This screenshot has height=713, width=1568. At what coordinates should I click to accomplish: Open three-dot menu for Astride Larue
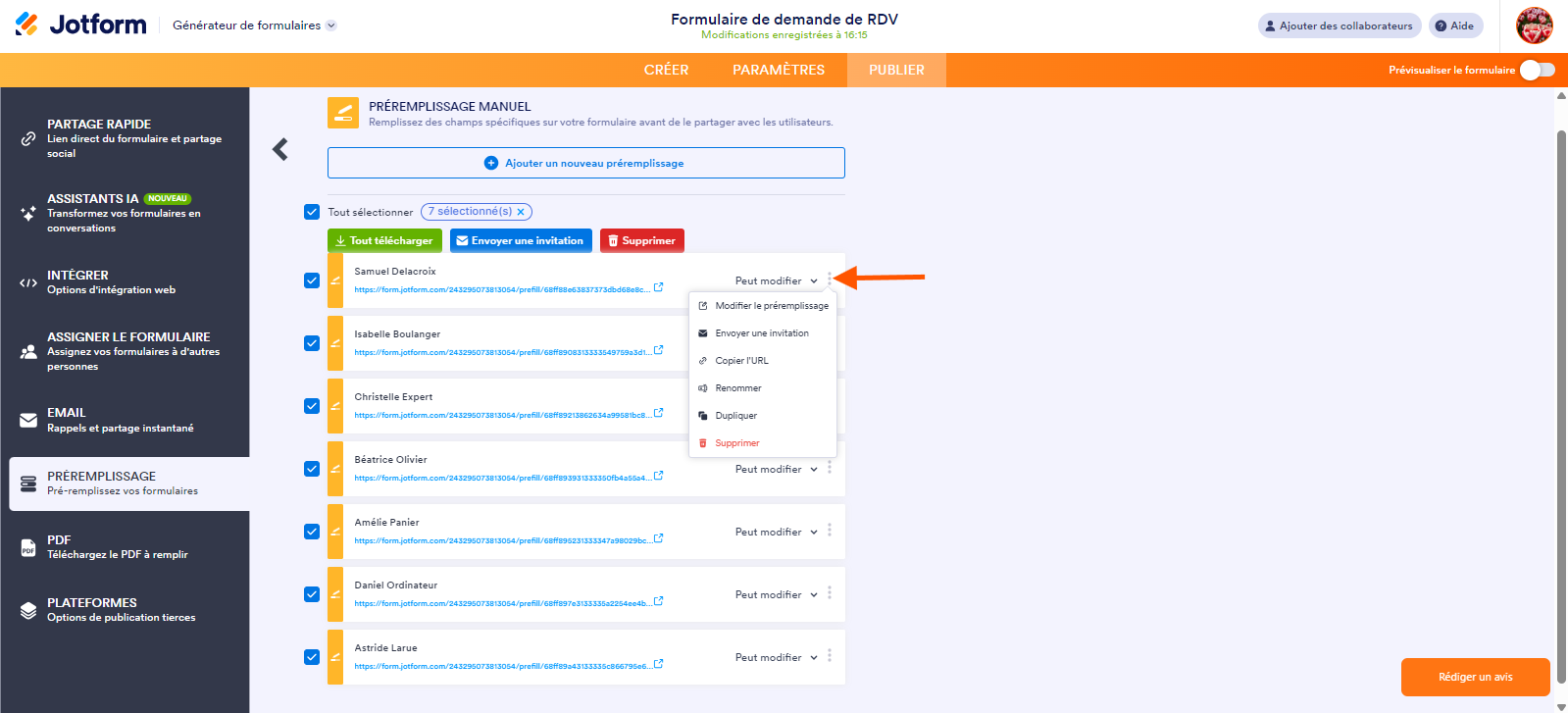point(830,656)
